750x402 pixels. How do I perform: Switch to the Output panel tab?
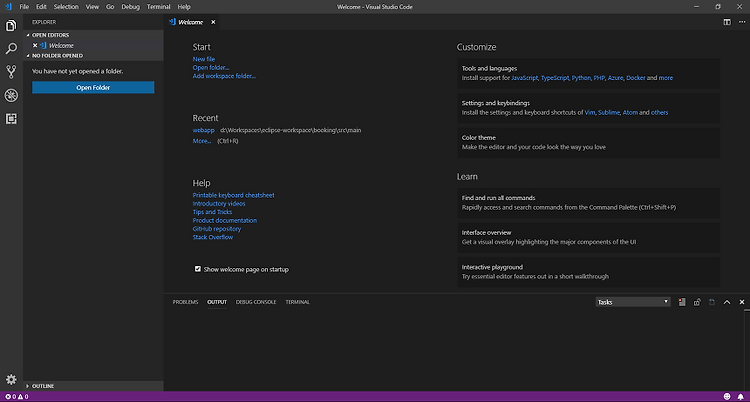[217, 302]
